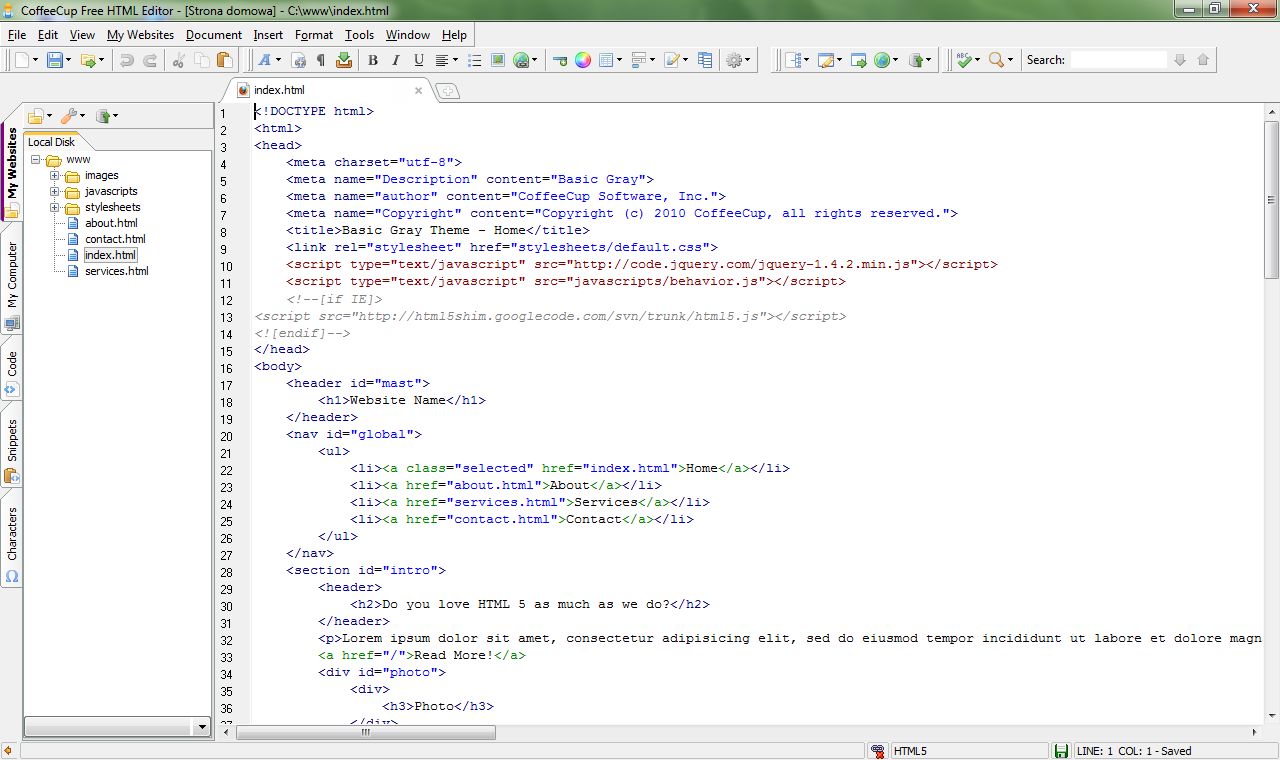Click the green HTML5 status bar disk icon
Screen dimensions: 1280x760
(1061, 751)
